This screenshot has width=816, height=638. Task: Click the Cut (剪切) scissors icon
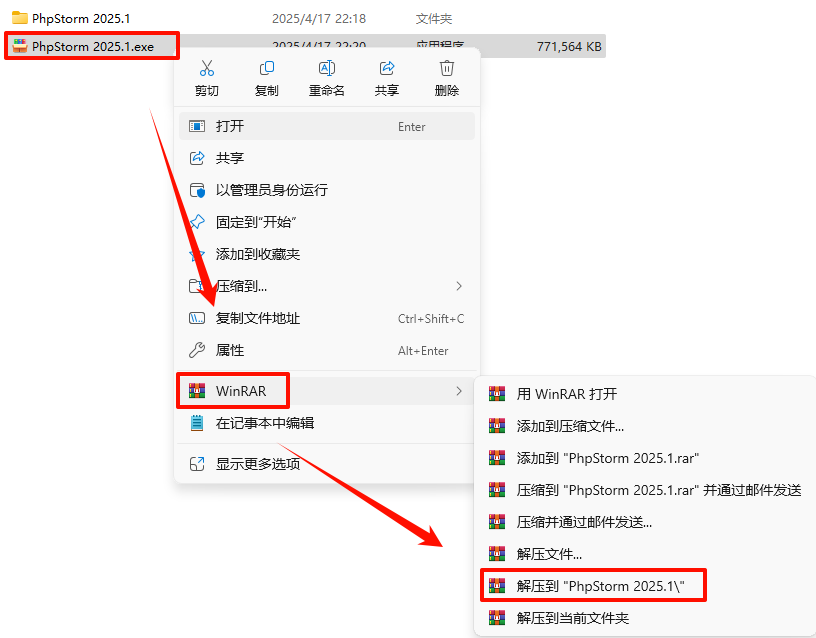207,68
